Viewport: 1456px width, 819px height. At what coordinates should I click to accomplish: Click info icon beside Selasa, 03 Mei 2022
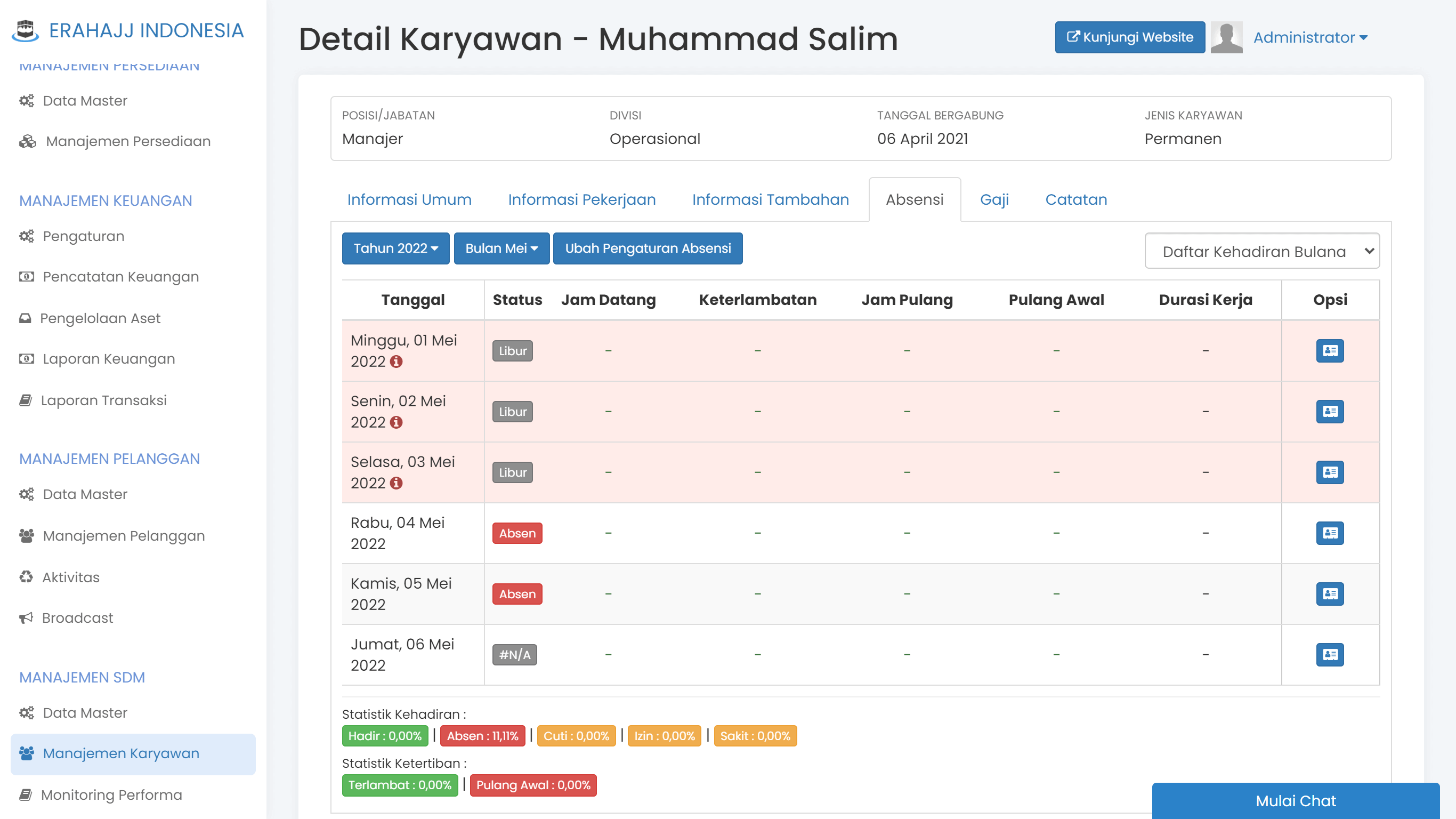pos(396,483)
